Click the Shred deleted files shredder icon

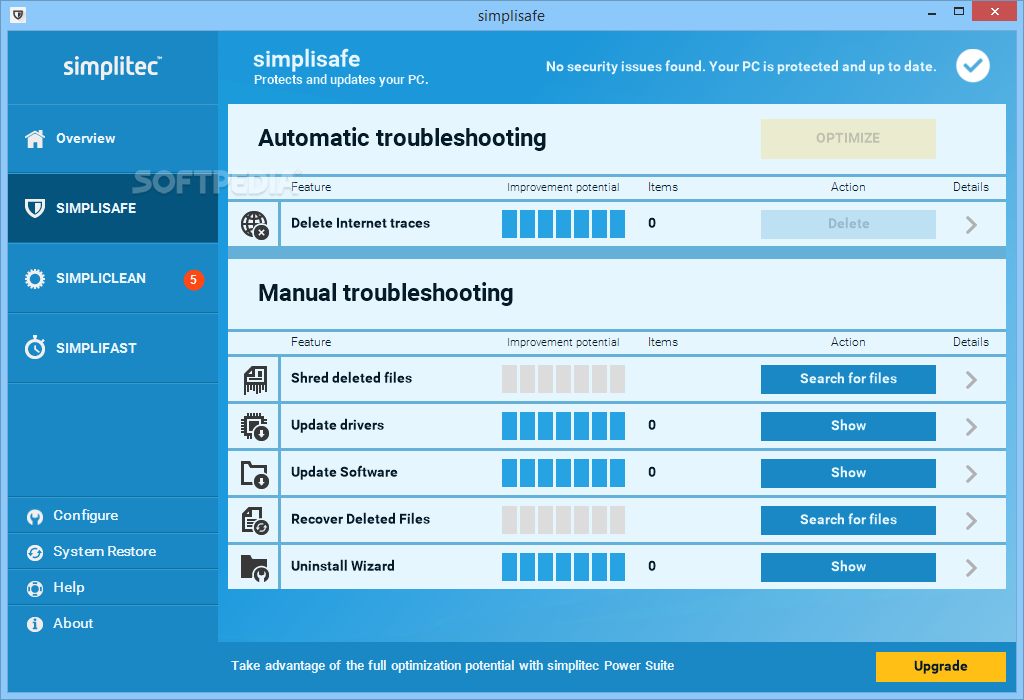click(x=255, y=379)
